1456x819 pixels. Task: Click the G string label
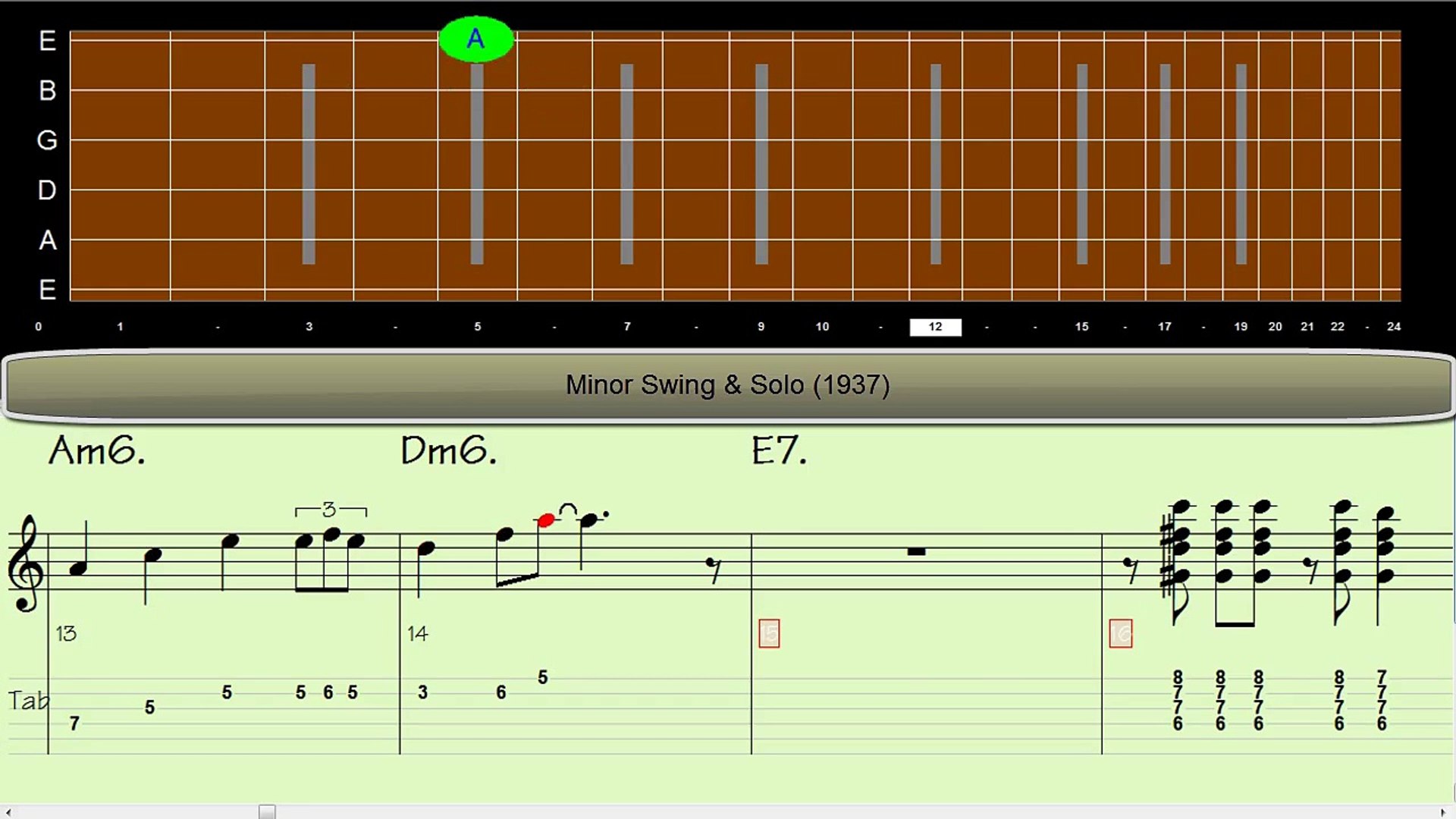point(47,140)
